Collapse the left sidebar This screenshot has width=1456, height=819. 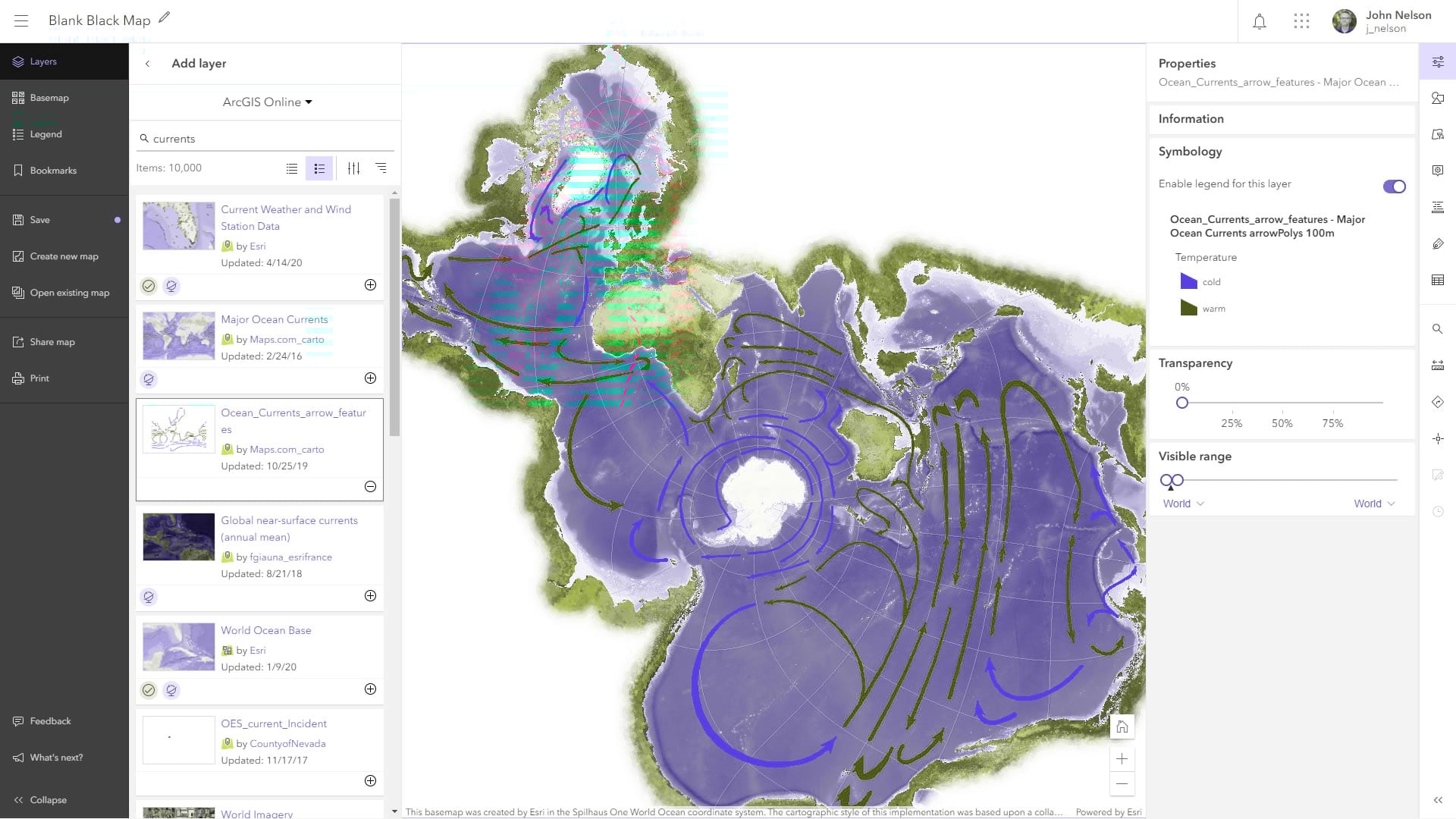point(41,800)
